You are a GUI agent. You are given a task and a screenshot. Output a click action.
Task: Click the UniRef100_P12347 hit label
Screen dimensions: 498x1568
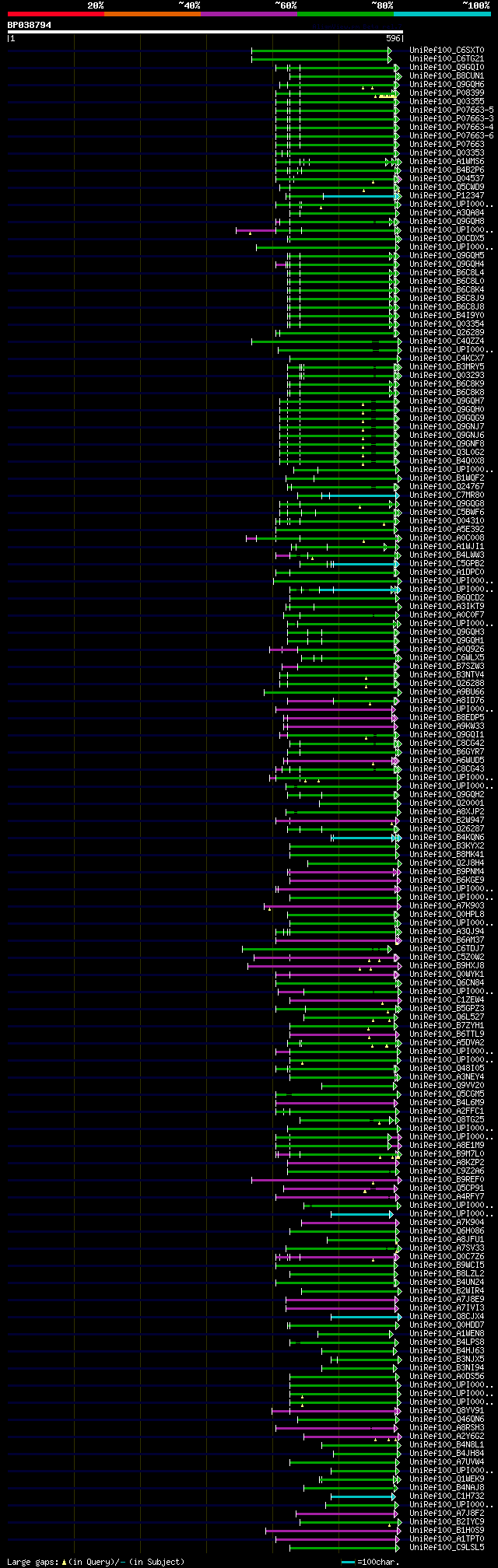click(x=447, y=196)
